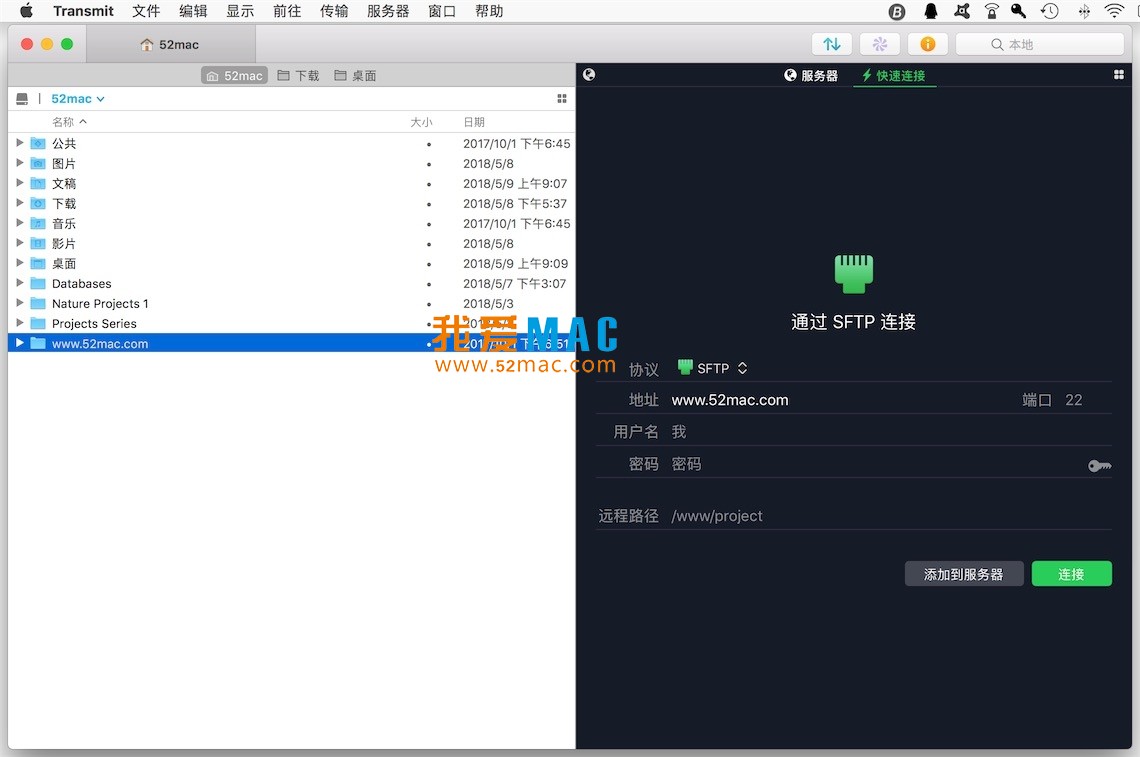This screenshot has width=1140, height=757.
Task: Open the 服务器 menu in menu bar
Action: click(x=388, y=11)
